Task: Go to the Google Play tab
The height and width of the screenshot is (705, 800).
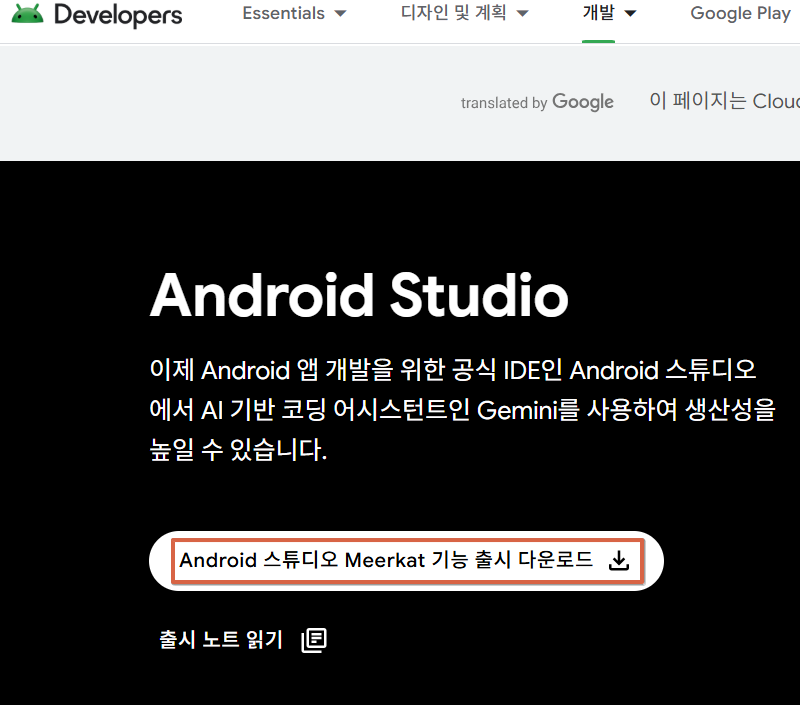Action: [x=740, y=13]
